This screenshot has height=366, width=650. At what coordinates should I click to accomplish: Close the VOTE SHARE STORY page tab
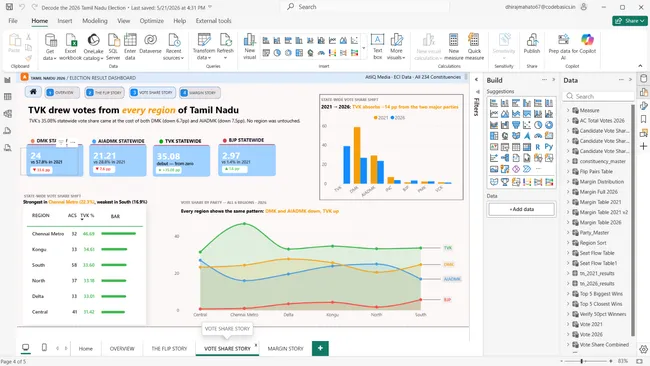pos(256,345)
